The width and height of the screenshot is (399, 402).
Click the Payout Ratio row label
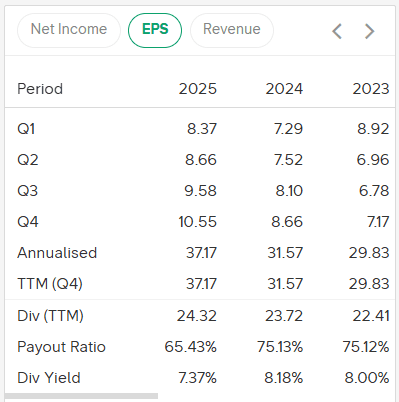[x=61, y=347]
